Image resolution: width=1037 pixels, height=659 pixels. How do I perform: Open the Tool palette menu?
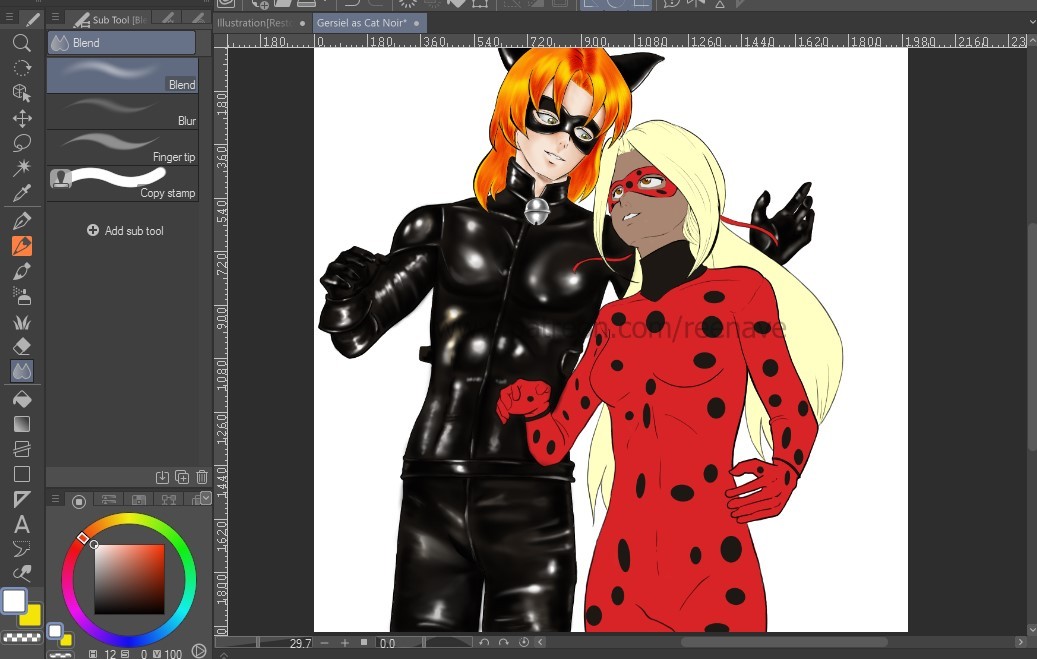[9, 17]
